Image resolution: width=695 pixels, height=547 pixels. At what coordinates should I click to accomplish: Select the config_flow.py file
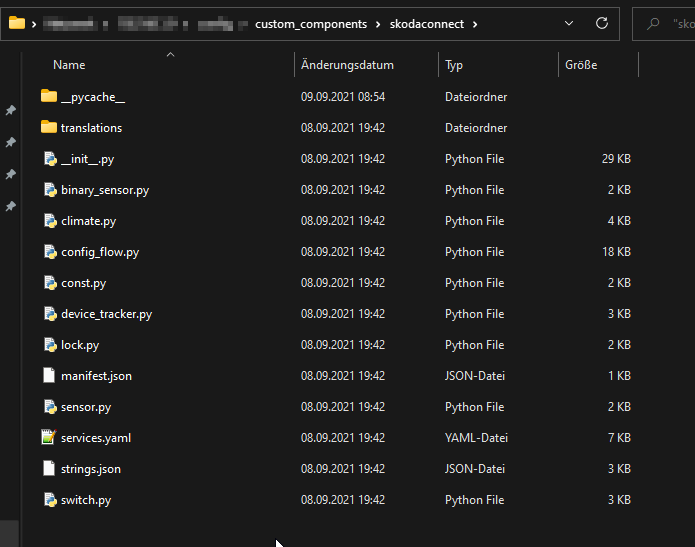pyautogui.click(x=99, y=252)
